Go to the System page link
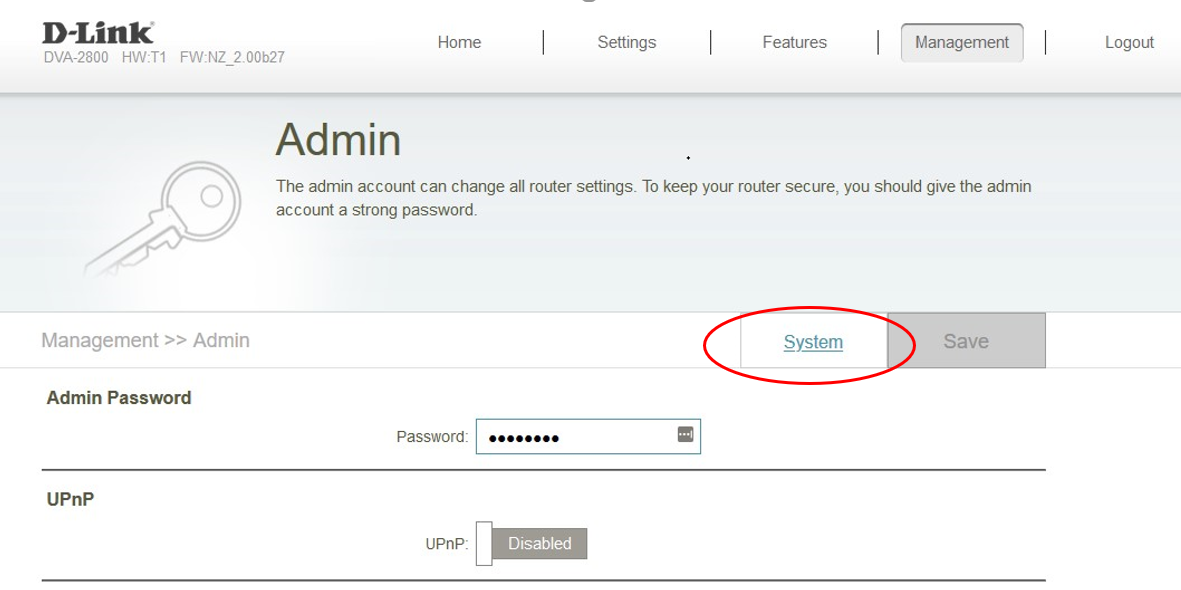This screenshot has width=1181, height=590. coord(813,342)
